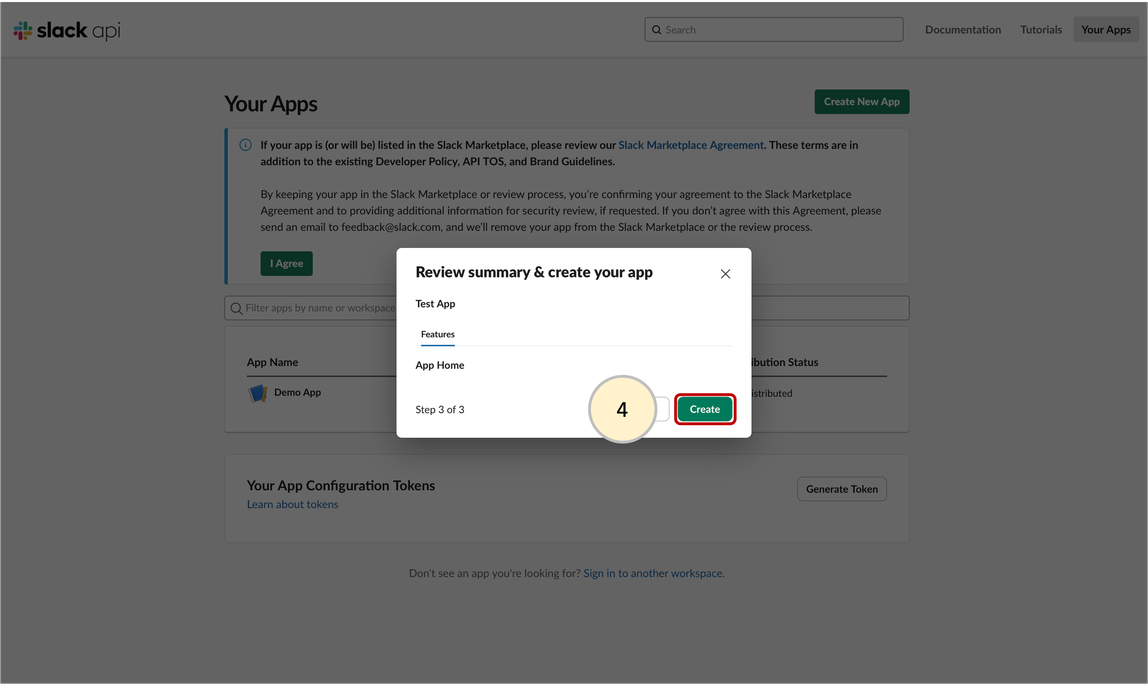Close the Review summary dialog with X
This screenshot has width=1148, height=684.
pyautogui.click(x=725, y=274)
